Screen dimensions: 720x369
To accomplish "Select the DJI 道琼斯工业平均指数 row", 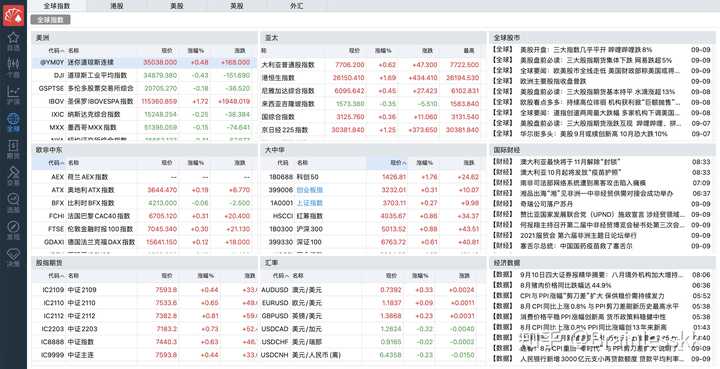I will [x=144, y=75].
